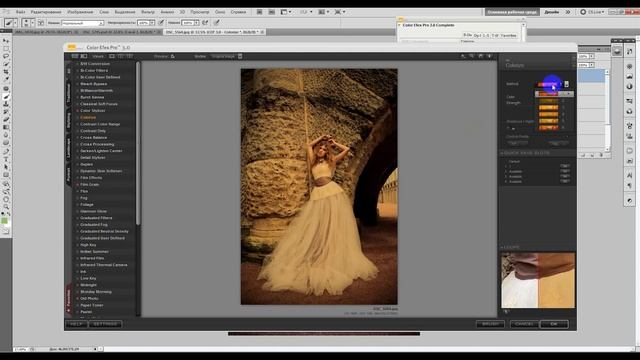This screenshot has width=640, height=360.
Task: Toggle favorite marker for Cross Processing
Action: pyautogui.click(x=77, y=144)
